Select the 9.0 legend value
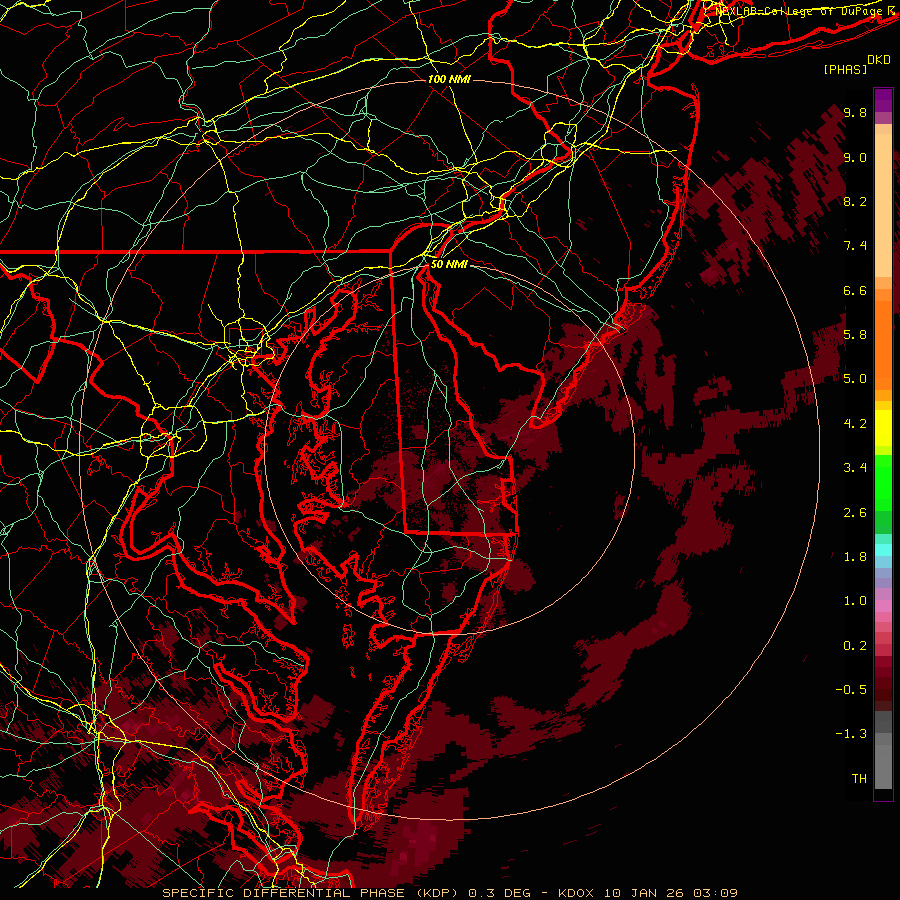The width and height of the screenshot is (900, 900). click(855, 157)
